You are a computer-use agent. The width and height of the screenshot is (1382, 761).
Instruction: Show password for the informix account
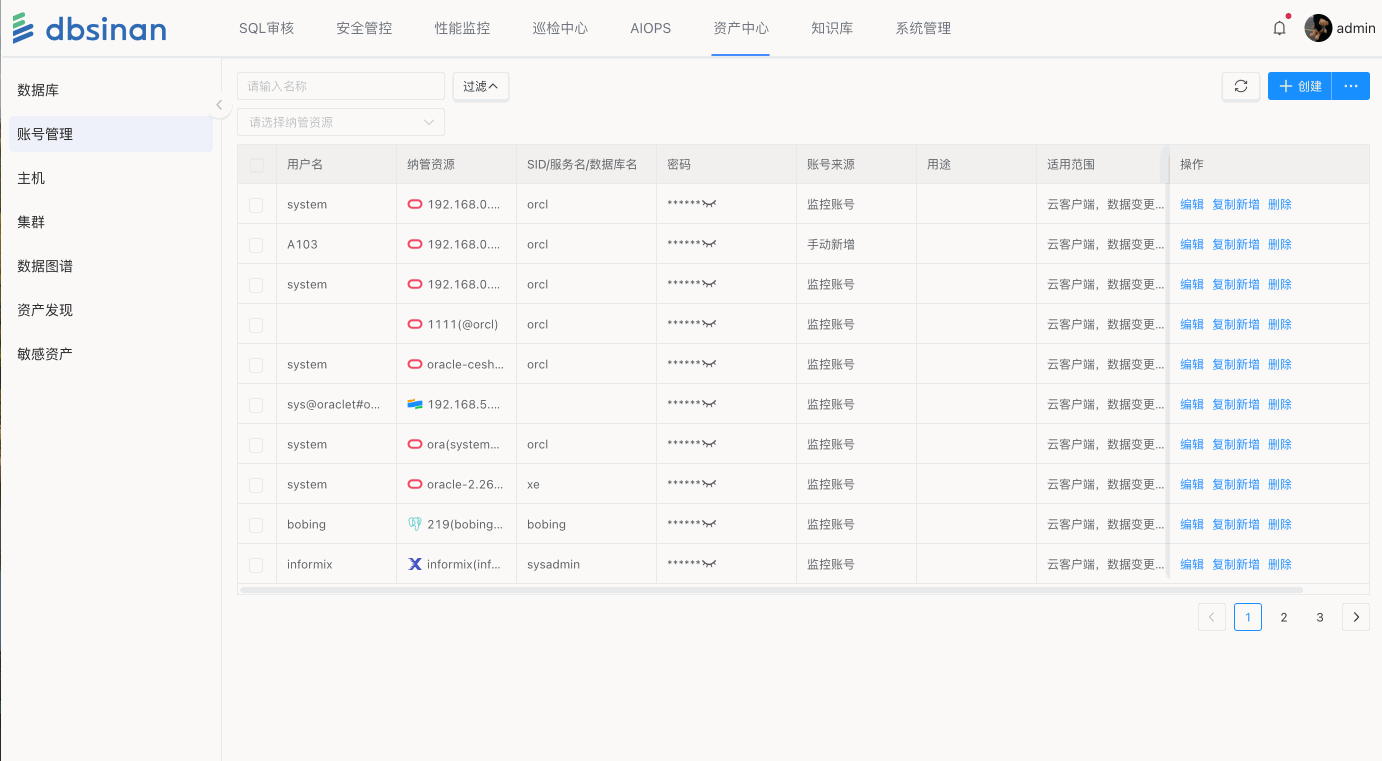pos(710,564)
